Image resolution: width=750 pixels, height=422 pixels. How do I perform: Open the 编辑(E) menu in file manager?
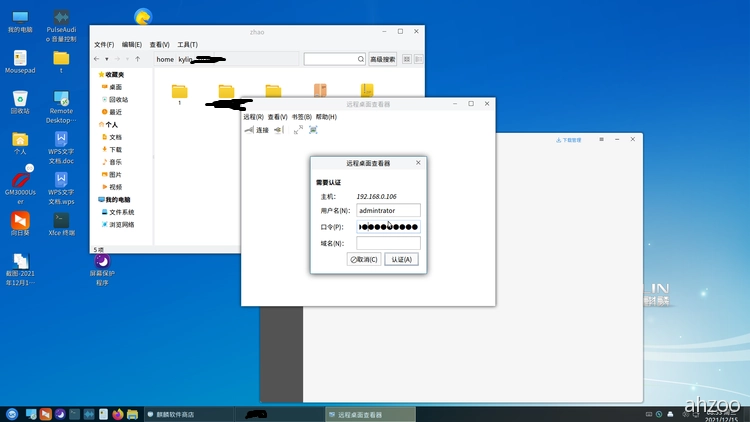point(132,44)
